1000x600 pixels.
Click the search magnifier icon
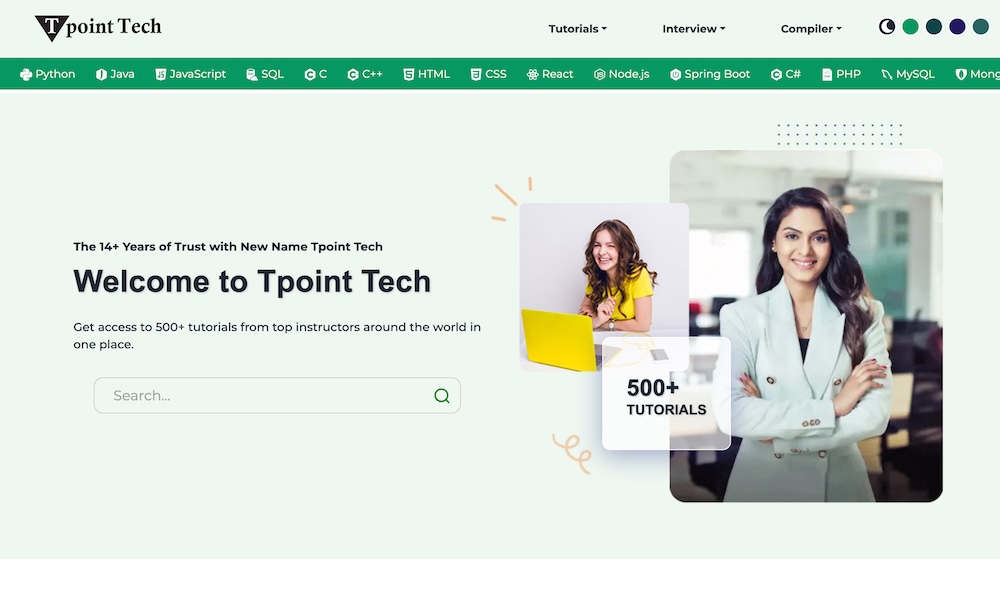[442, 396]
